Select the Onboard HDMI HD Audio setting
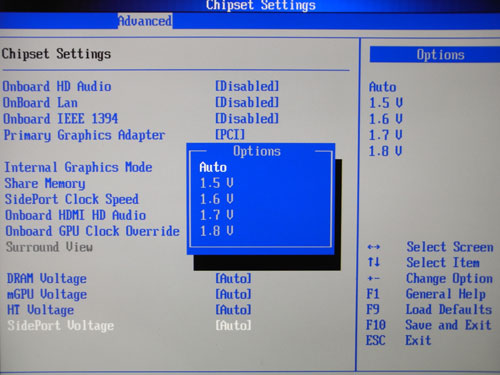The width and height of the screenshot is (500, 375). point(76,215)
